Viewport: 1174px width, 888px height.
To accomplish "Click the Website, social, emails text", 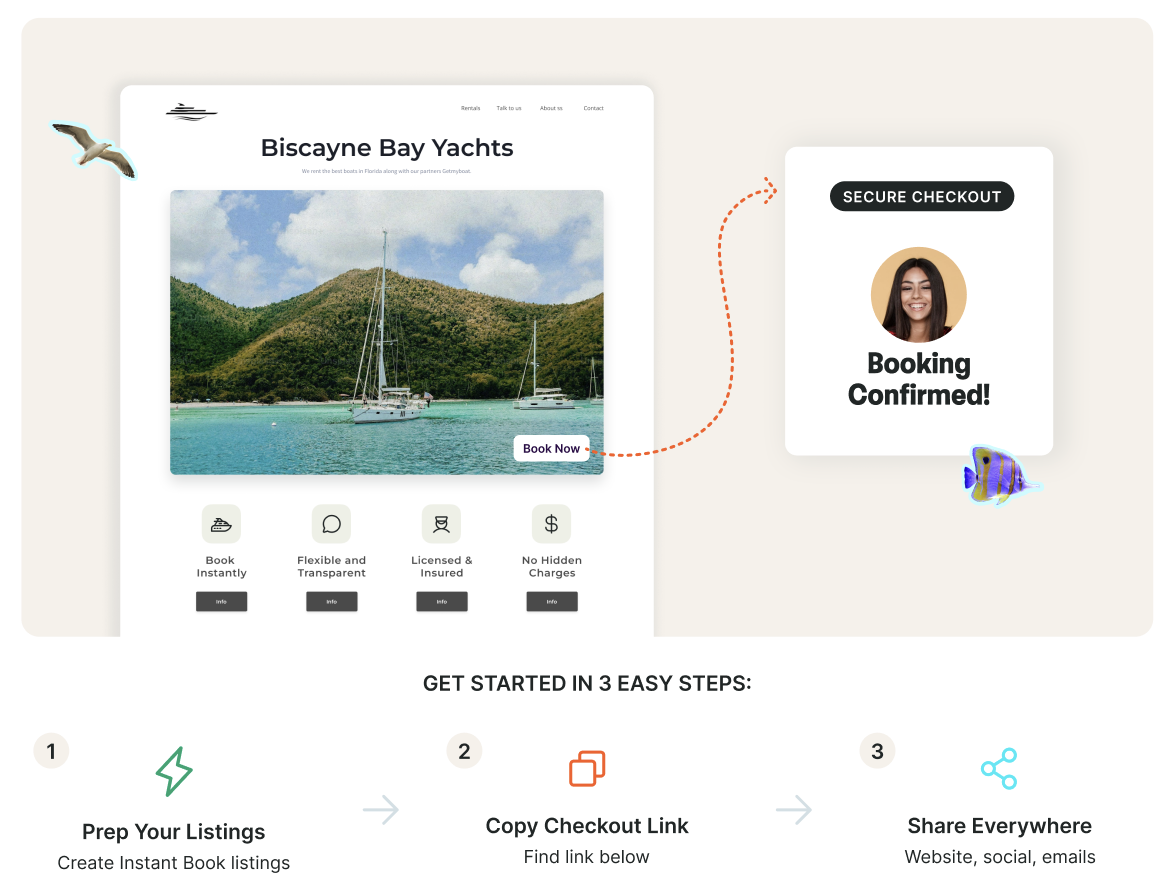I will click(1000, 857).
